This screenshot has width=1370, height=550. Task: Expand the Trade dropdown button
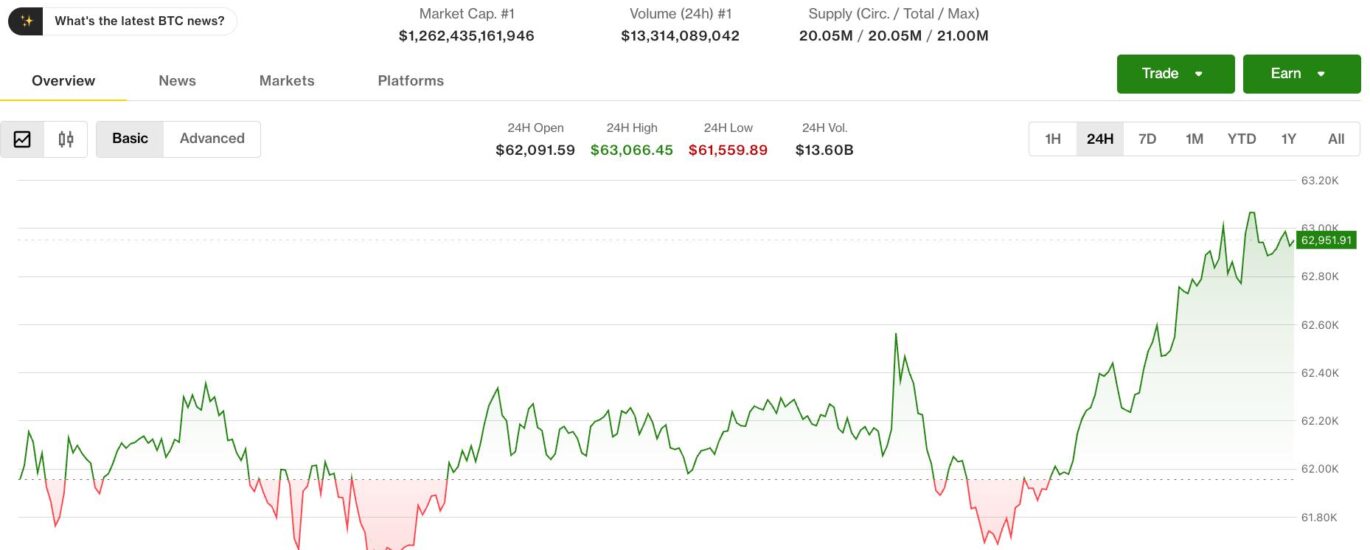click(1176, 74)
